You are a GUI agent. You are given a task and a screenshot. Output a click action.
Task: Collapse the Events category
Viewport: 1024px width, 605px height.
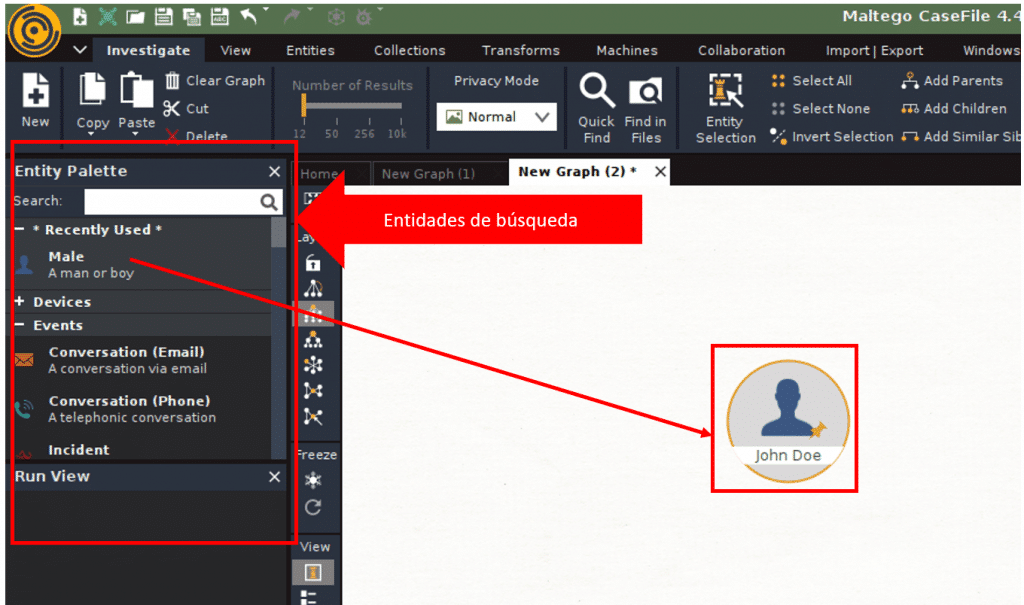coord(20,325)
